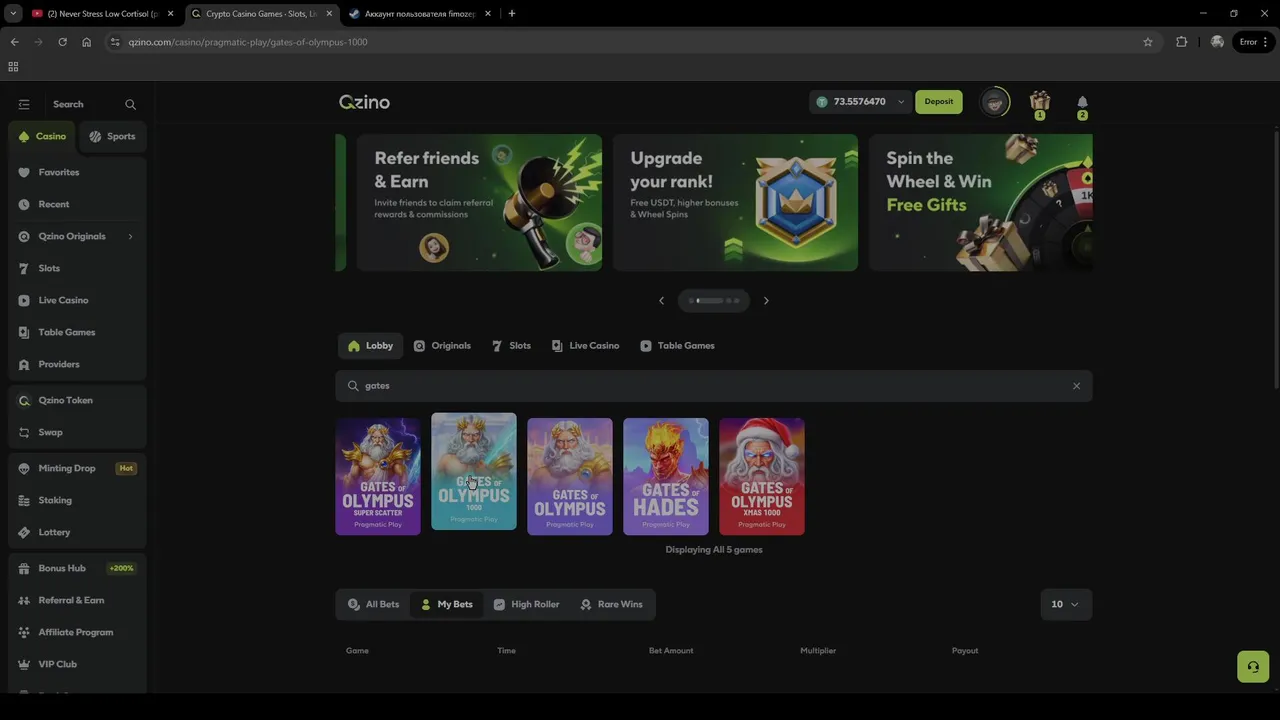Open the Upgrade your rank banner

click(735, 203)
